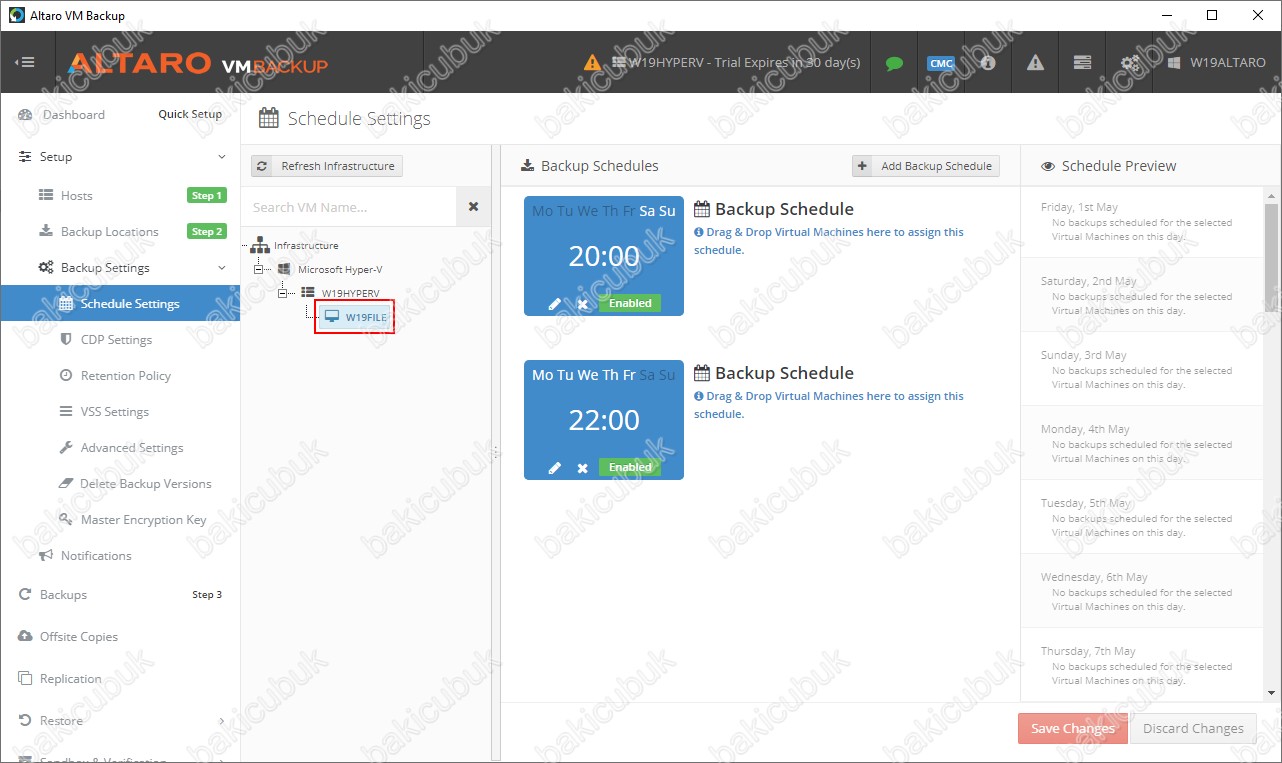Open Hosts menu item
Viewport: 1282px width, 763px height.
[x=76, y=196]
